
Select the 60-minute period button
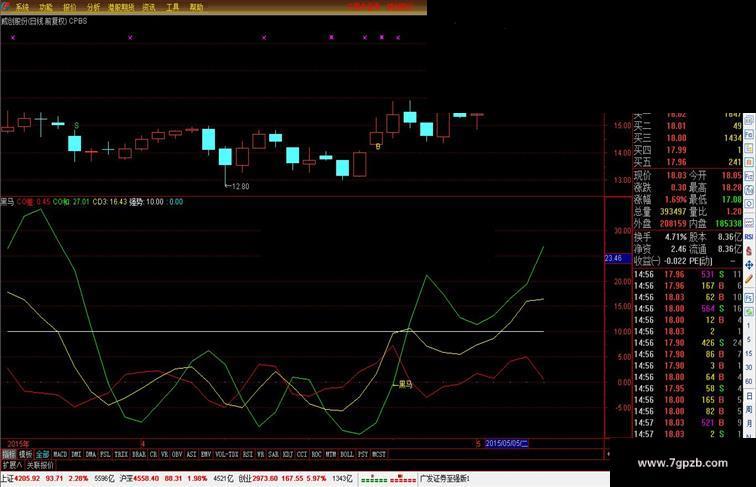point(749,380)
